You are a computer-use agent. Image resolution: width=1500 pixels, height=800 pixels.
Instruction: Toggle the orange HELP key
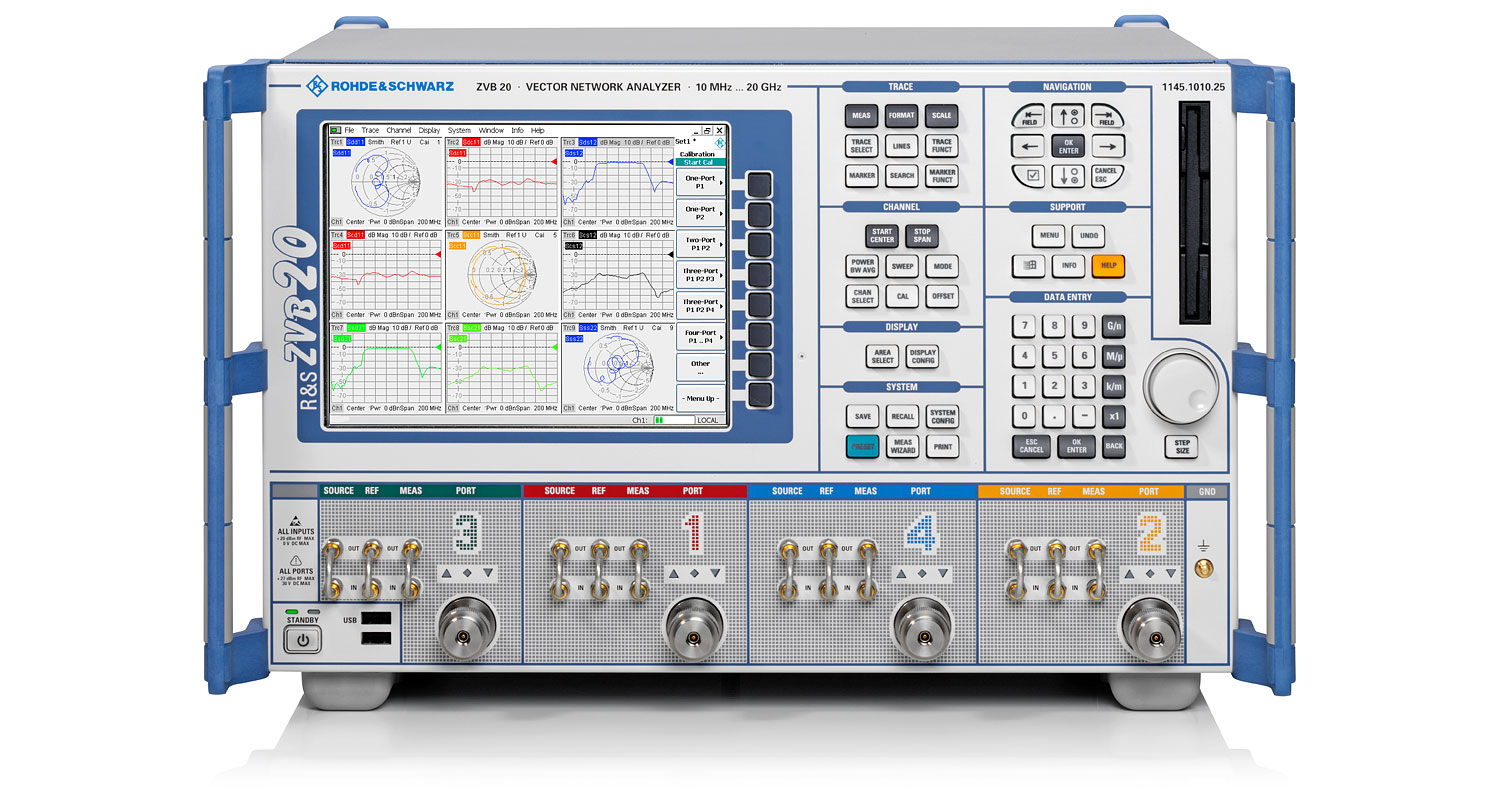pos(1109,266)
